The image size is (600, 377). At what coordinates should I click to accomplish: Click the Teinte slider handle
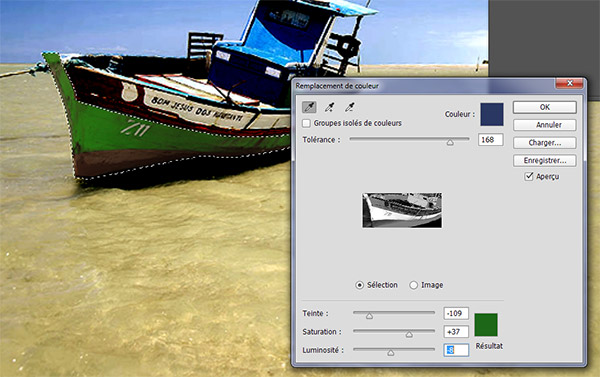pos(369,316)
